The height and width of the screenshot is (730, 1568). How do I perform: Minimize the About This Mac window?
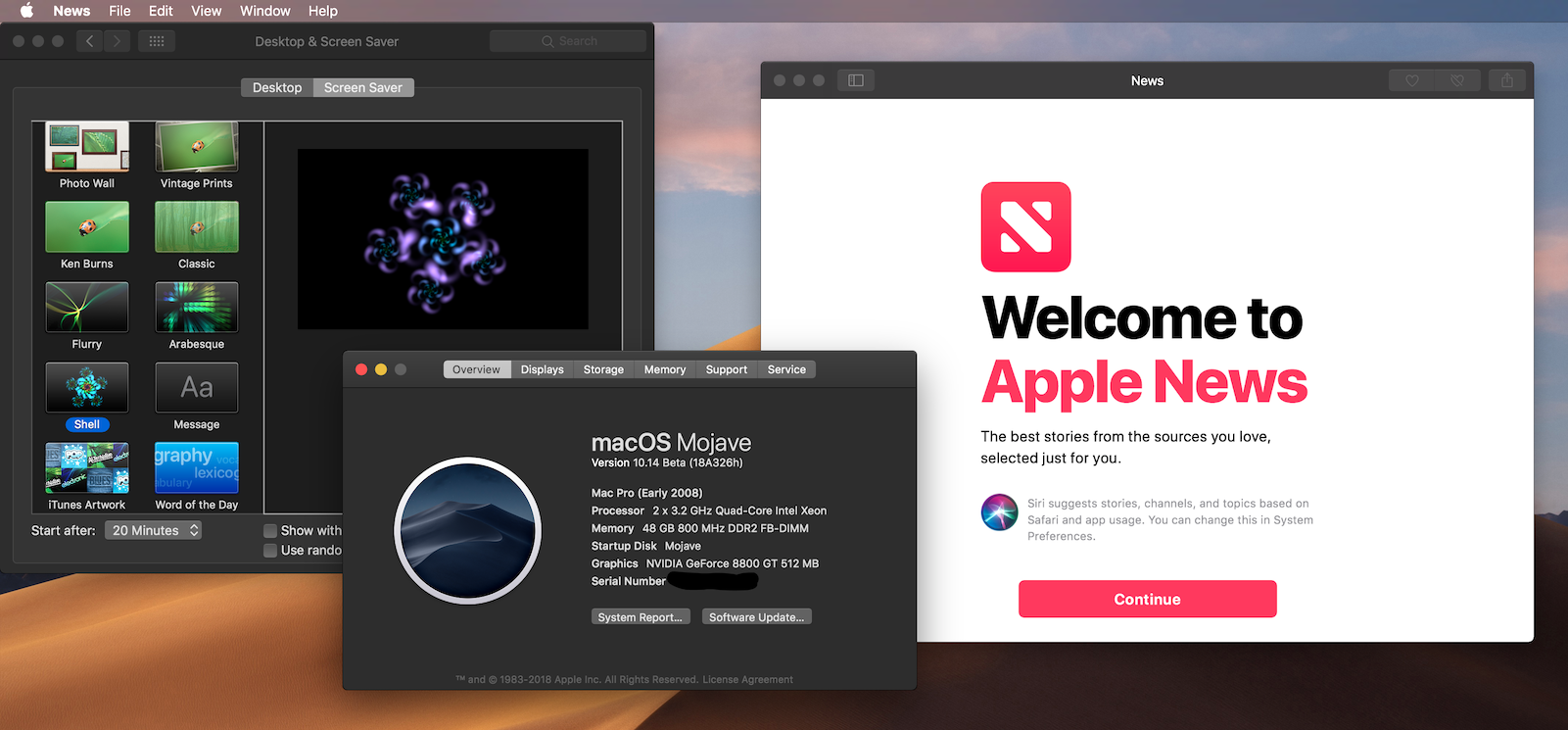pyautogui.click(x=381, y=369)
